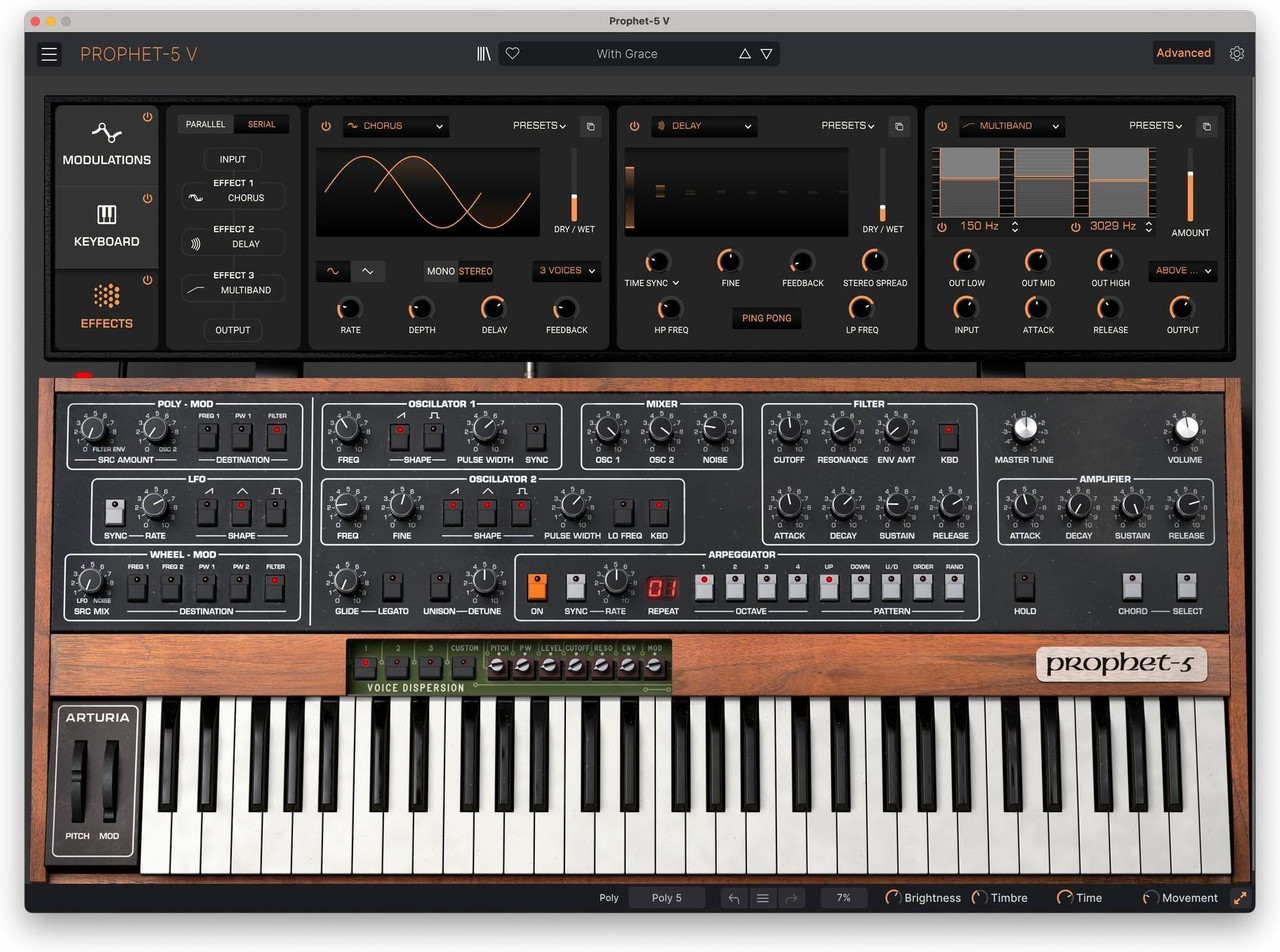This screenshot has height=952, width=1280.
Task: Open the preset library browser icon
Action: [x=484, y=54]
